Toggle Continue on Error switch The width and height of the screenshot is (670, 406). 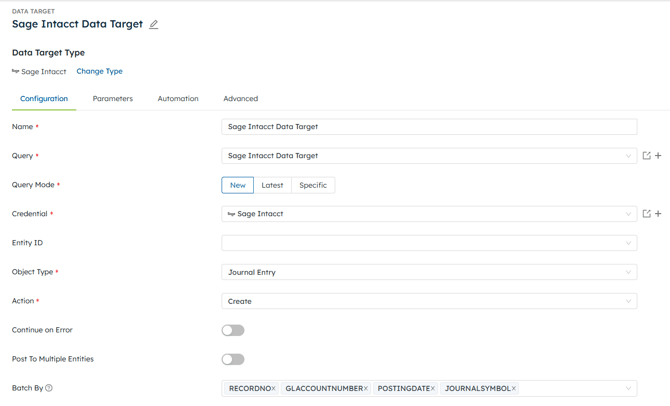233,330
